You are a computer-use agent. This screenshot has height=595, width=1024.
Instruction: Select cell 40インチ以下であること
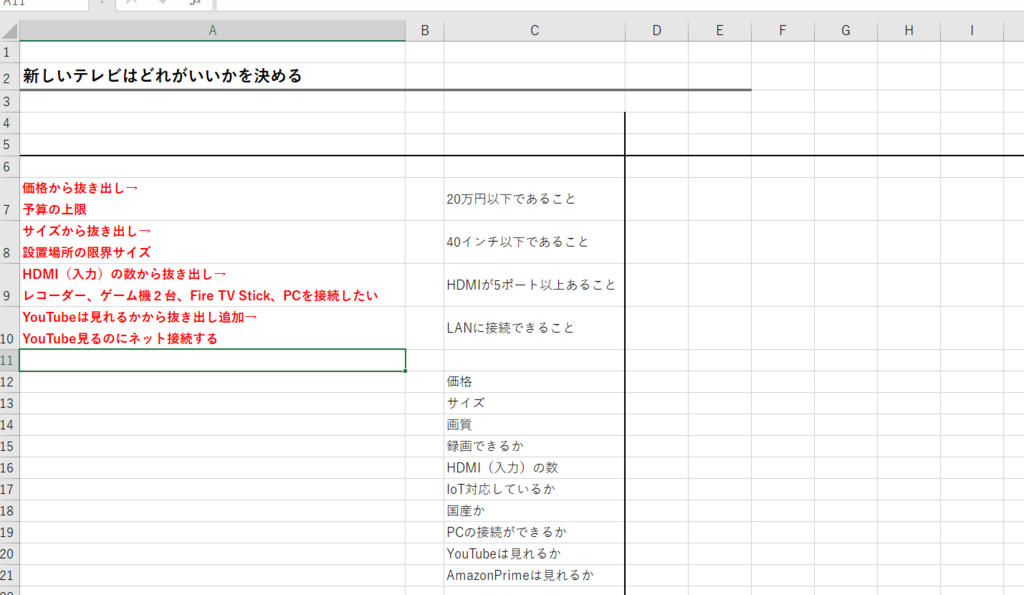pyautogui.click(x=534, y=242)
